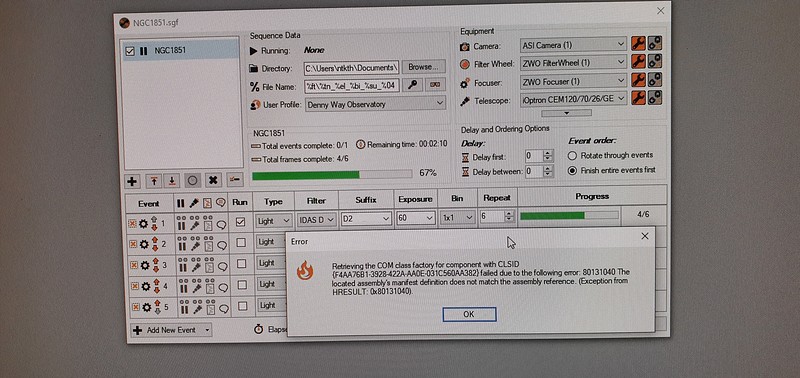The width and height of the screenshot is (800, 378).
Task: Check the Run checkbox for event 3
Action: point(241,263)
